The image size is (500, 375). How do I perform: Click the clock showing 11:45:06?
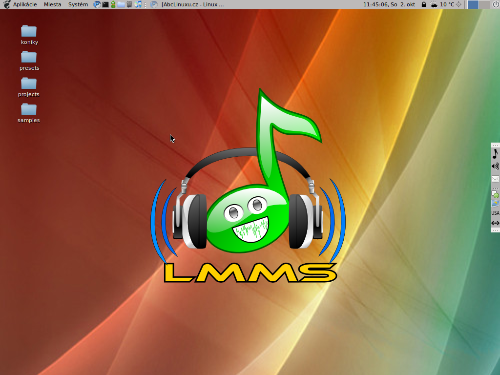click(389, 4)
